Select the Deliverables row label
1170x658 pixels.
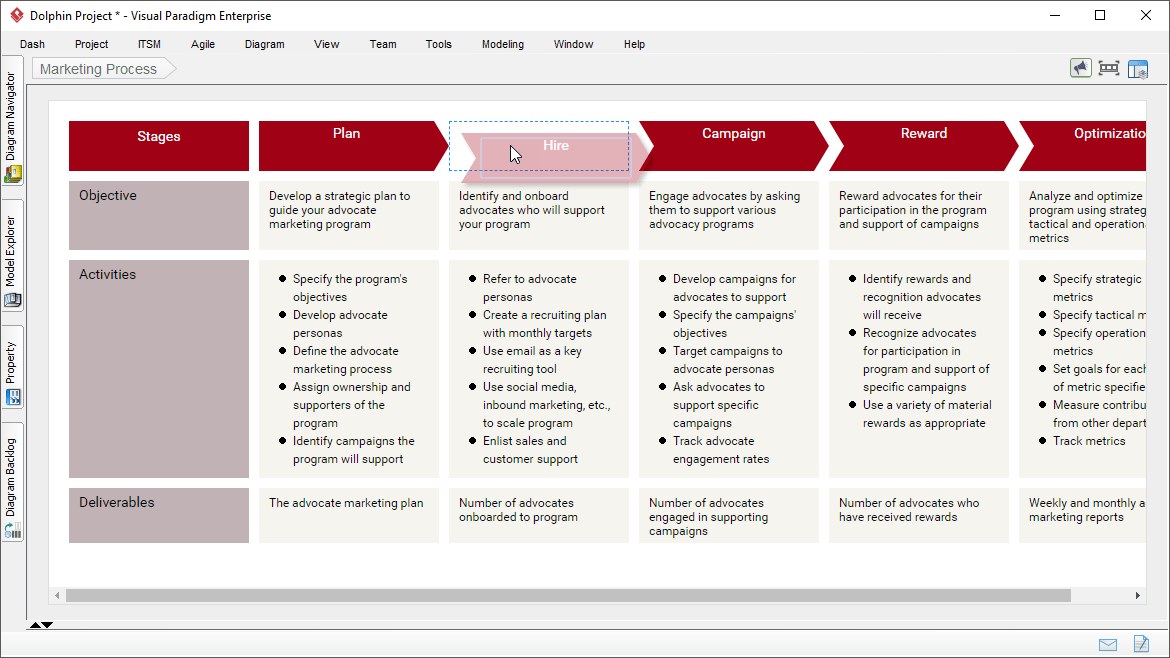[159, 515]
